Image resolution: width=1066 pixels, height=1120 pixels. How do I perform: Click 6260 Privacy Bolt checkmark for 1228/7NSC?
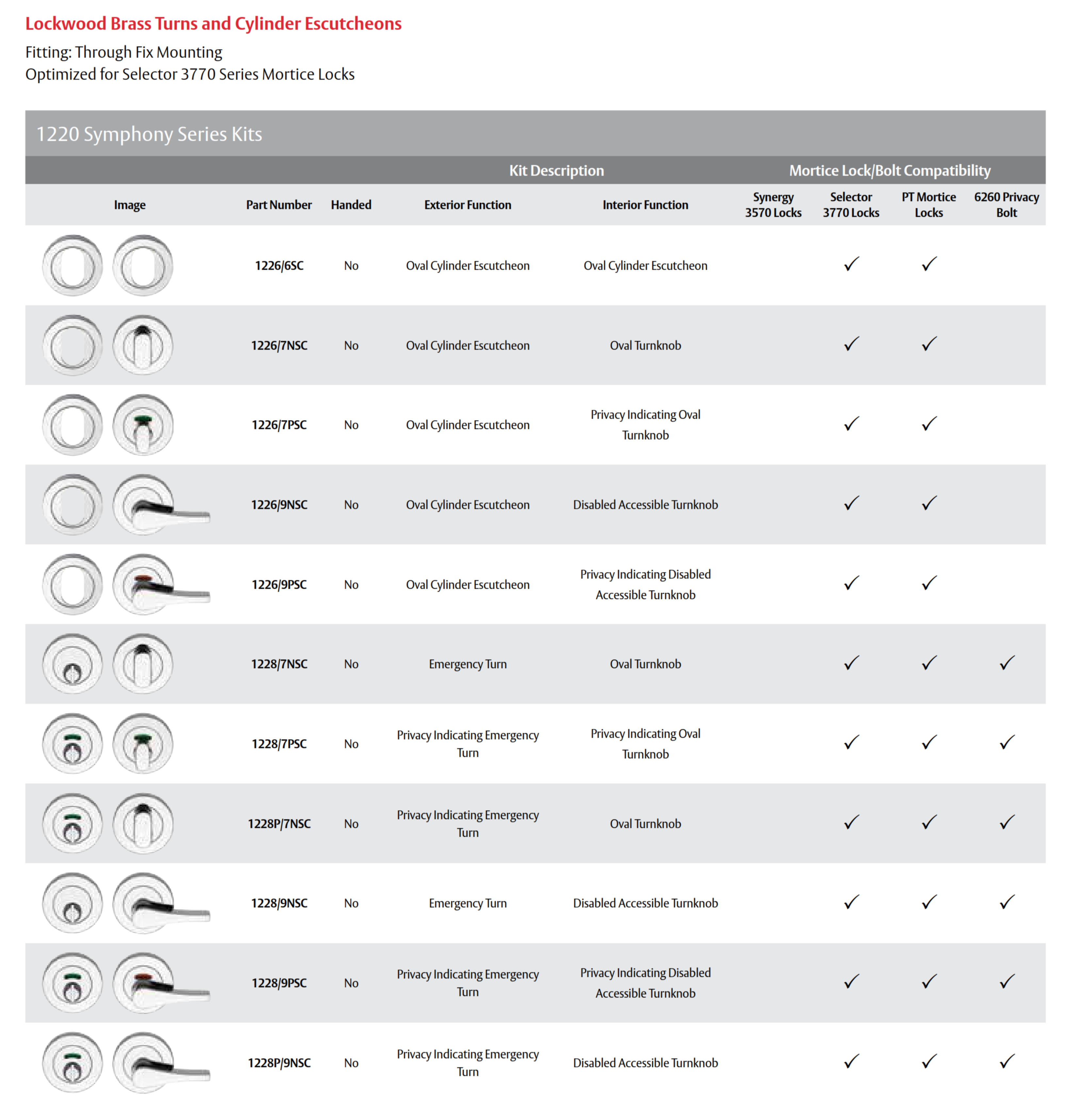point(1007,663)
